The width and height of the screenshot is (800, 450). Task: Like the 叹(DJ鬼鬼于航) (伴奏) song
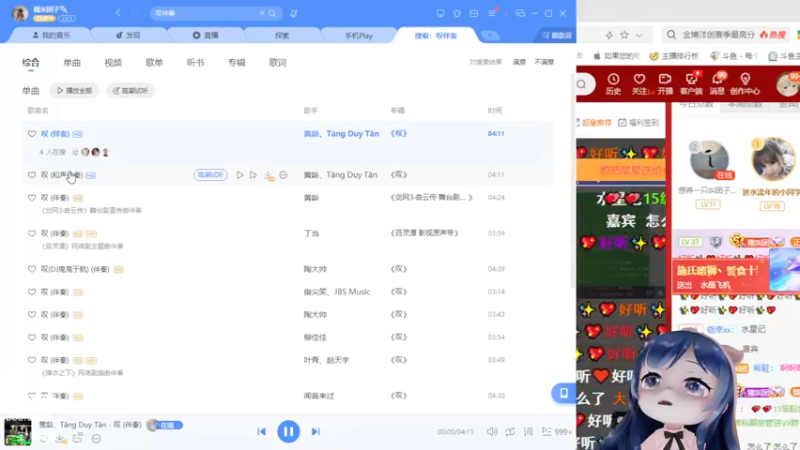pos(32,269)
